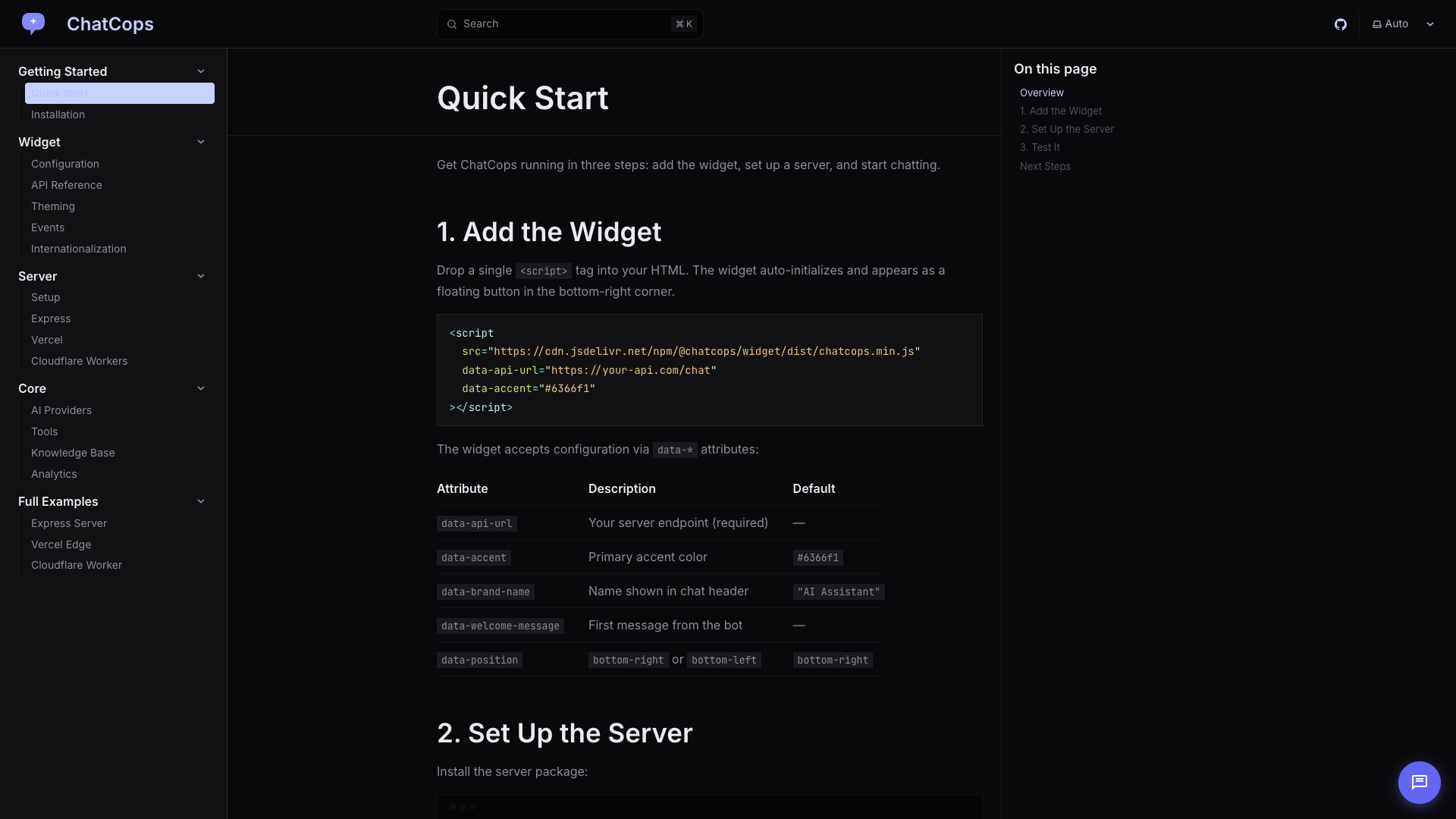Collapse the Server sidebar section
1456x819 pixels.
(201, 276)
